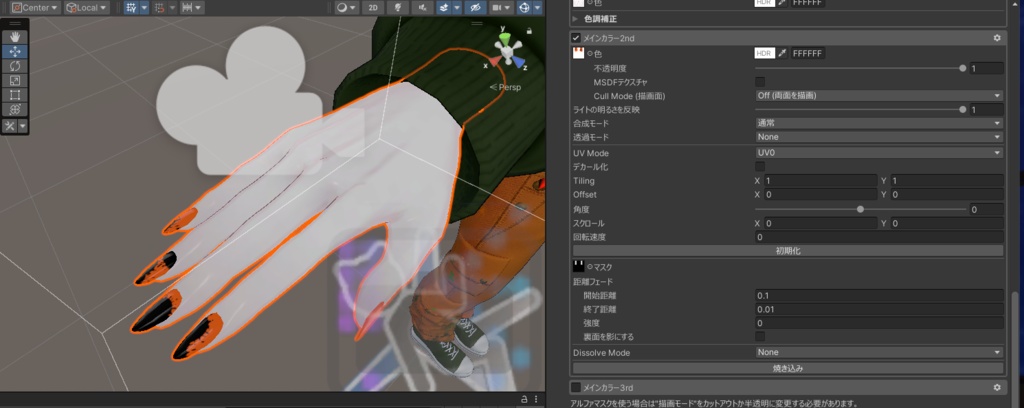The height and width of the screenshot is (408, 1024).
Task: Click the 回転速度 input field
Action: pyautogui.click(x=879, y=237)
